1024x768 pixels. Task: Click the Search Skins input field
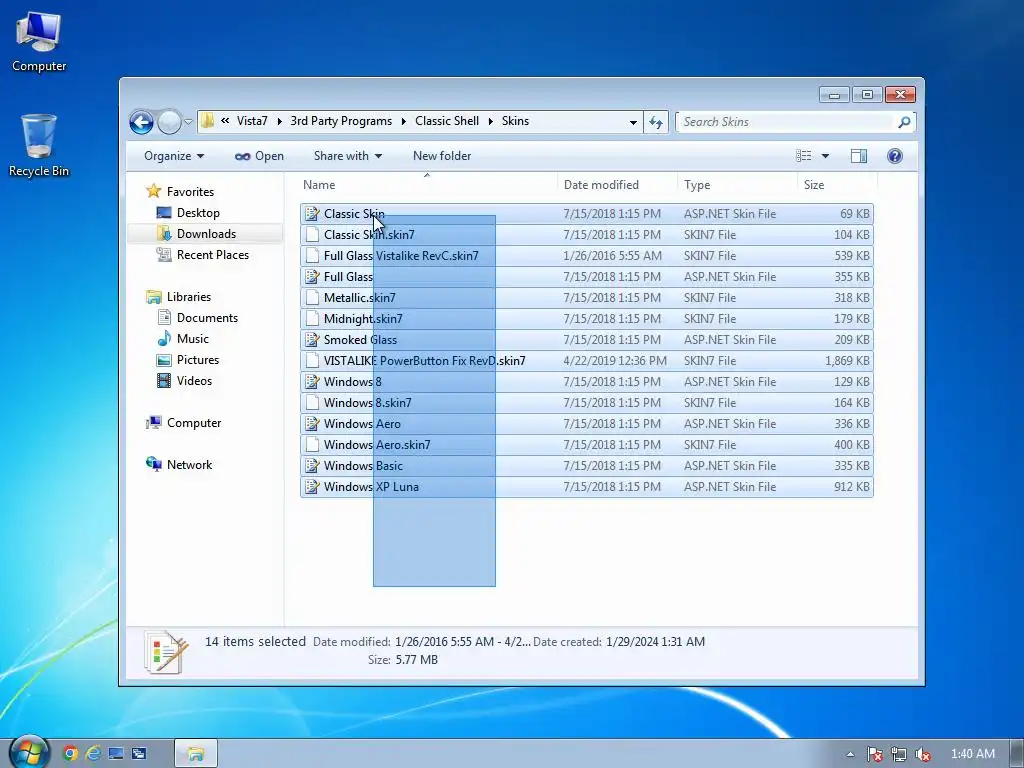[x=786, y=121]
